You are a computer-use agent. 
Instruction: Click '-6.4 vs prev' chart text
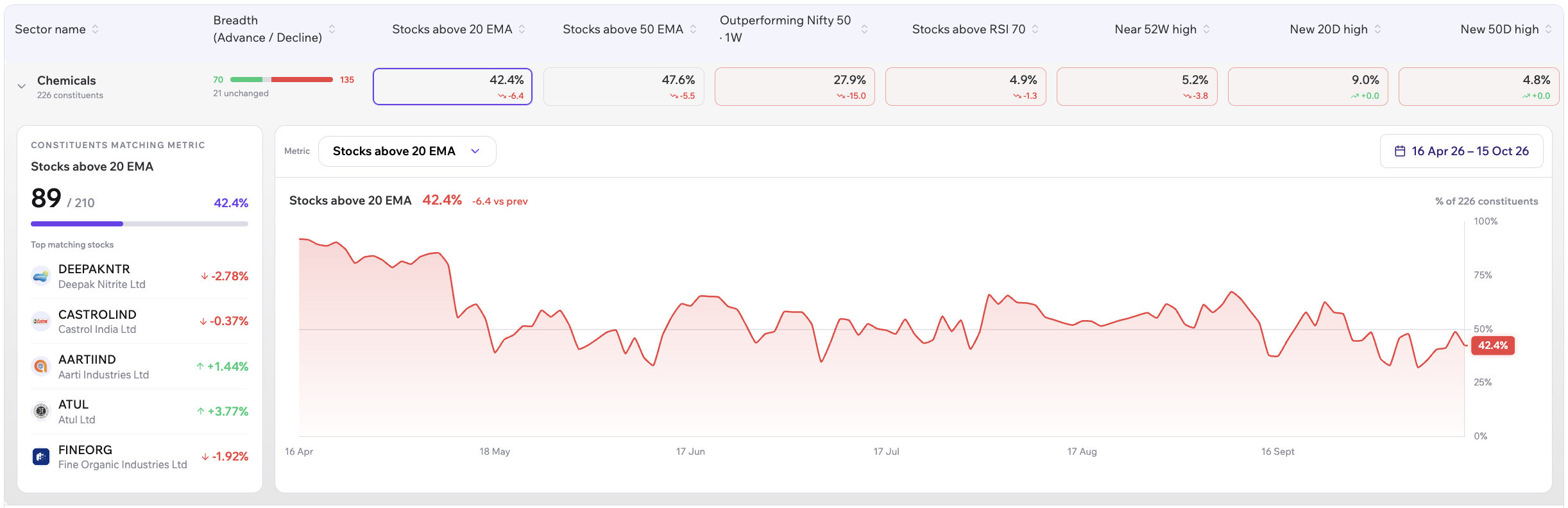point(500,201)
